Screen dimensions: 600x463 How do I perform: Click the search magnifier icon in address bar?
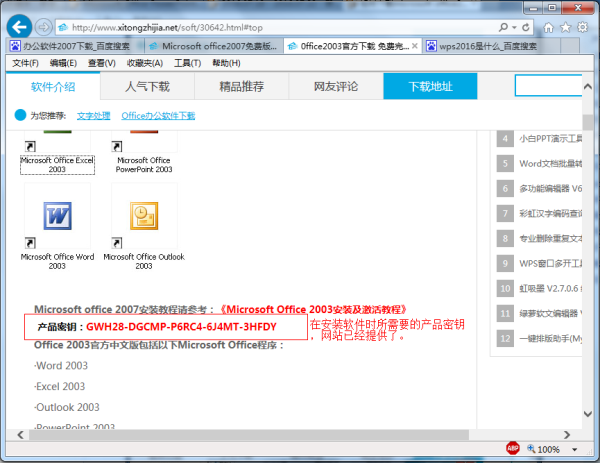[503, 27]
